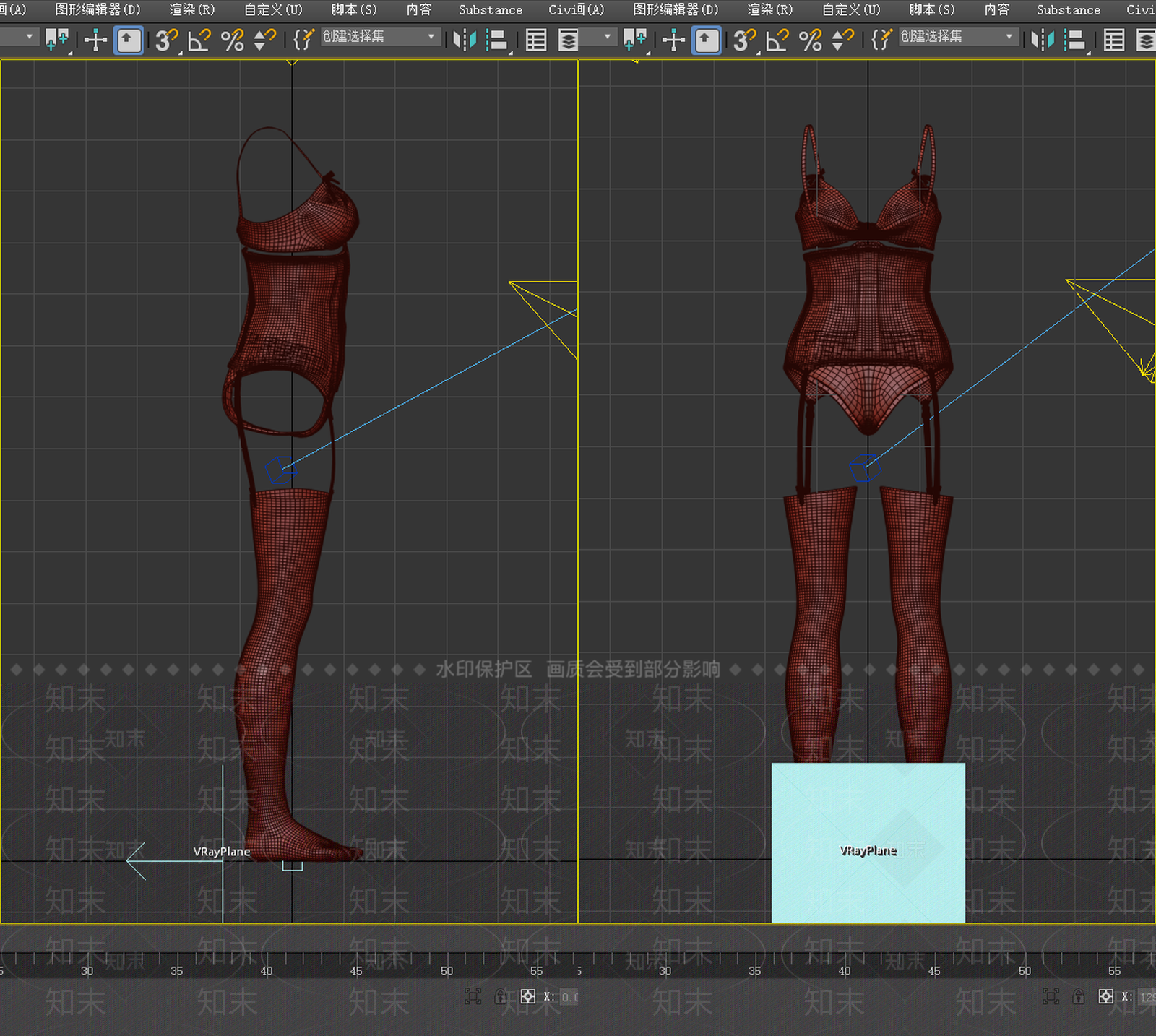Click the Align tool above the front viewport
This screenshot has width=1156, height=1036.
1075,40
